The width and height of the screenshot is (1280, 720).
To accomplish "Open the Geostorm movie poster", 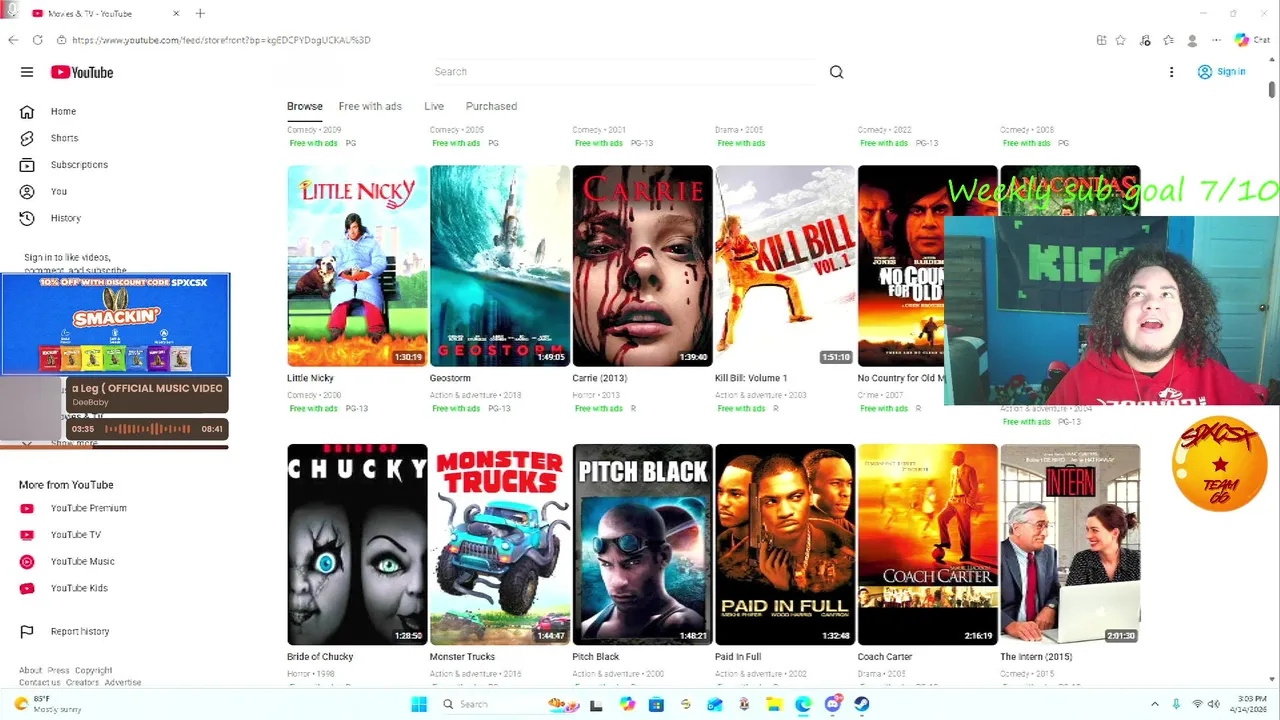I will (500, 266).
